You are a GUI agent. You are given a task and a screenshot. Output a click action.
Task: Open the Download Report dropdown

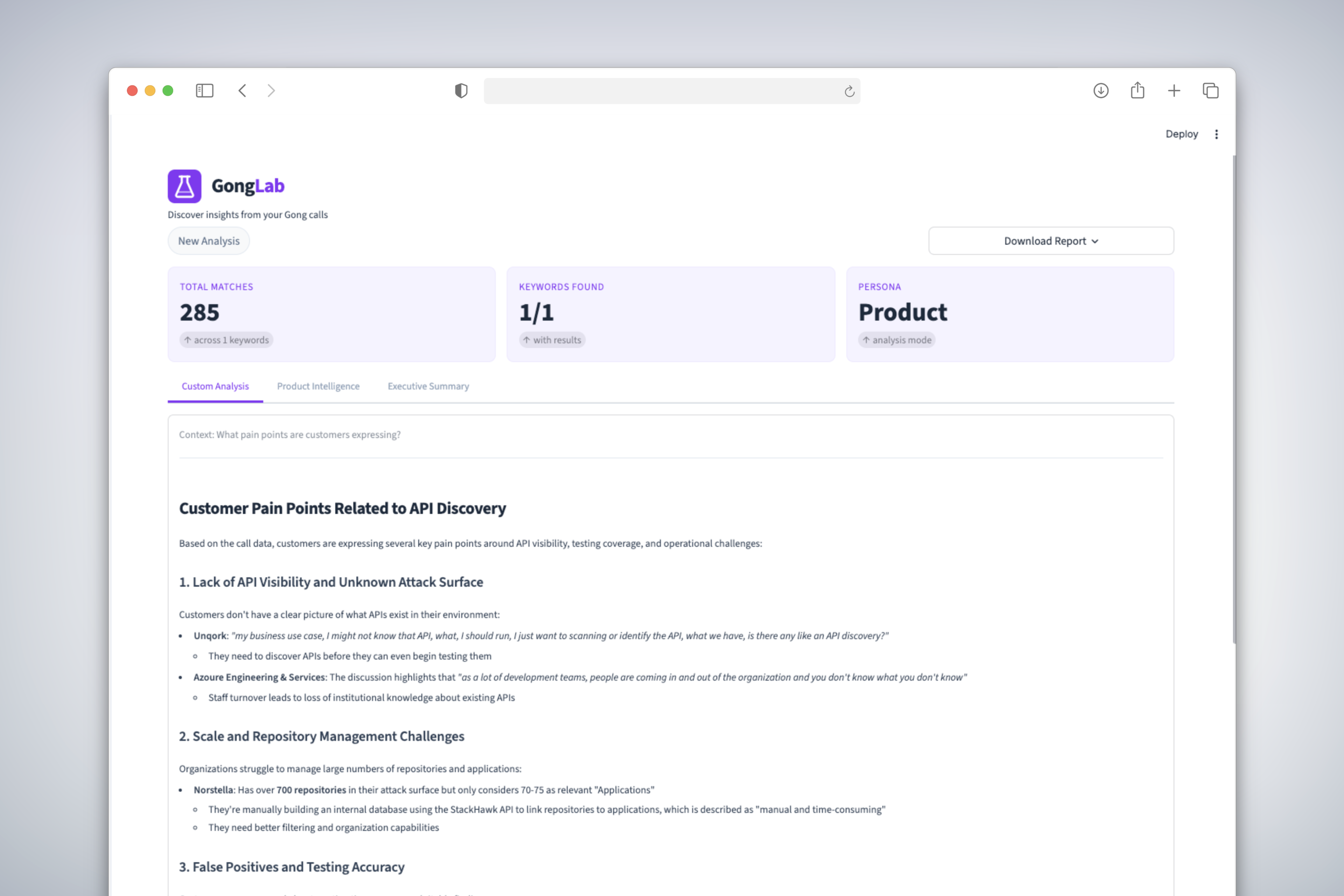coord(1050,240)
